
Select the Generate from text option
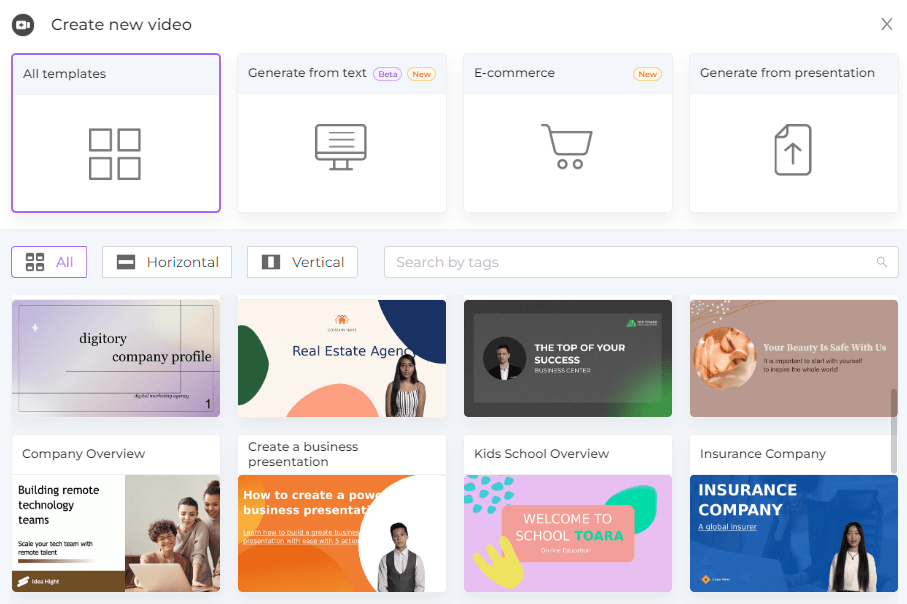(x=341, y=130)
